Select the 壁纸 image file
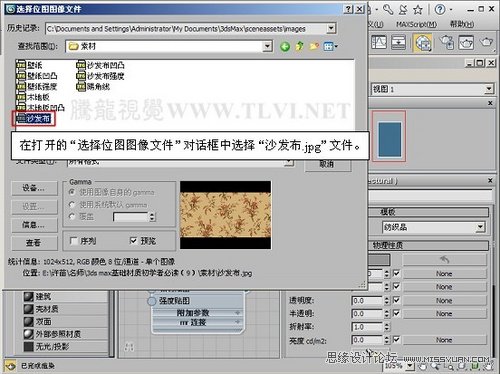The height and width of the screenshot is (374, 500). click(29, 65)
